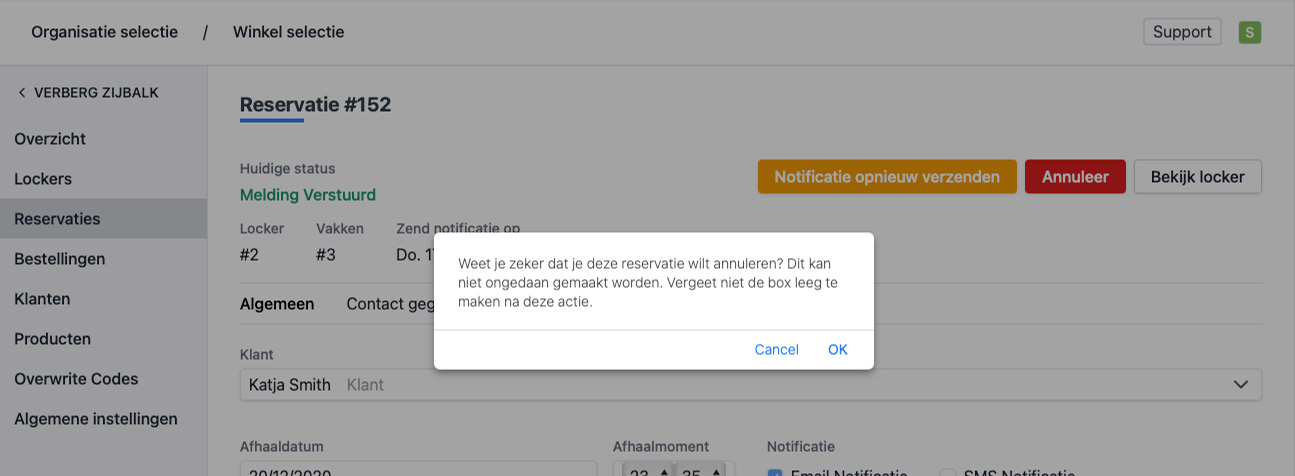The height and width of the screenshot is (476, 1295).
Task: Open the Support button
Action: click(1182, 32)
